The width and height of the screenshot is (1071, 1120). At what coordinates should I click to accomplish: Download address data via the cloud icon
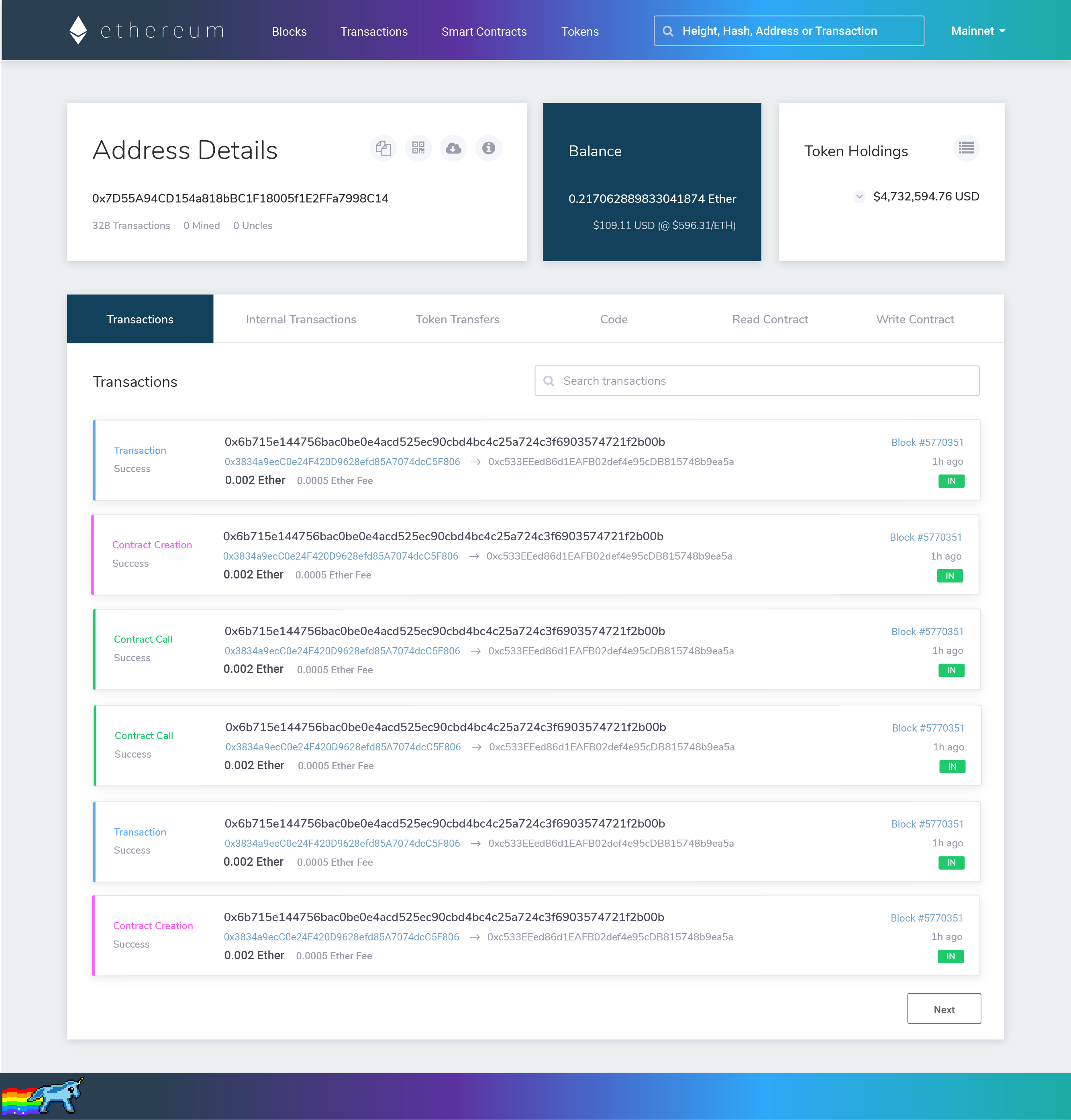point(453,148)
